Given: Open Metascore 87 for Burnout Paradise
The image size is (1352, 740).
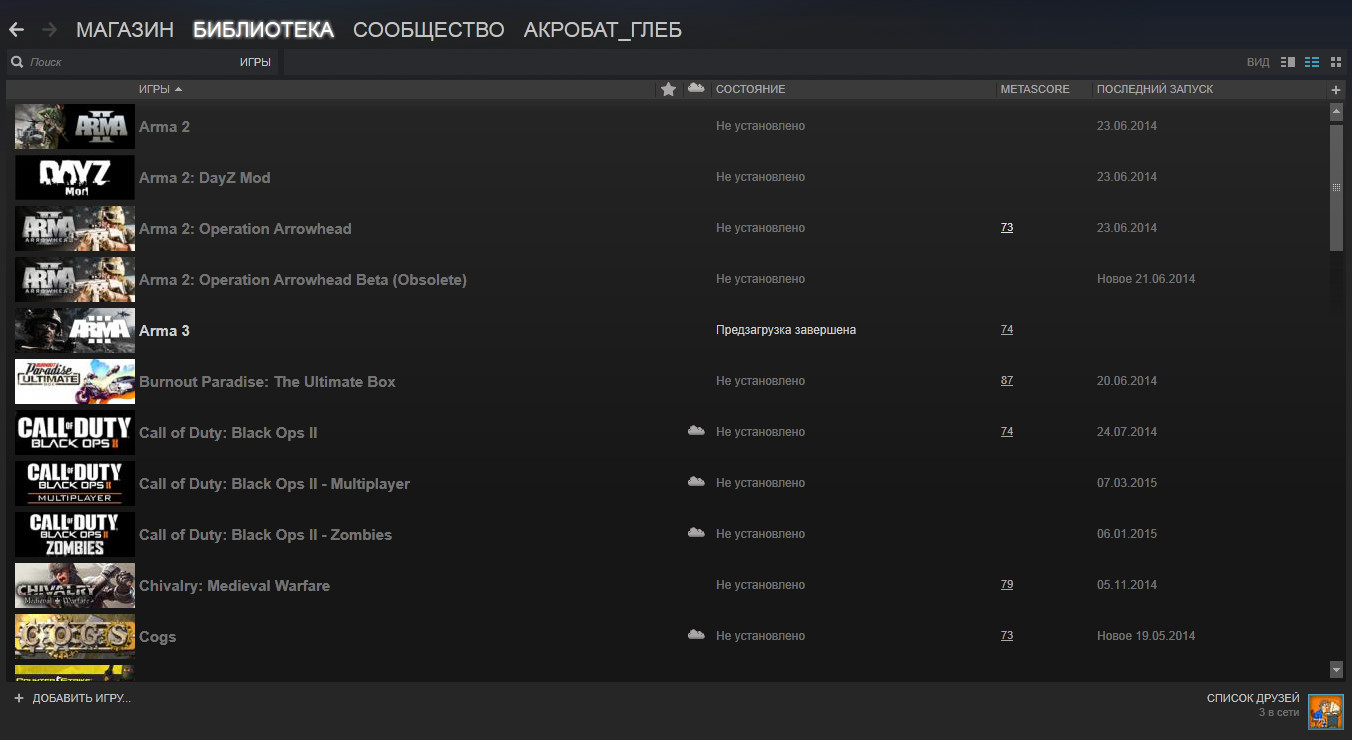Looking at the screenshot, I should pos(1007,381).
